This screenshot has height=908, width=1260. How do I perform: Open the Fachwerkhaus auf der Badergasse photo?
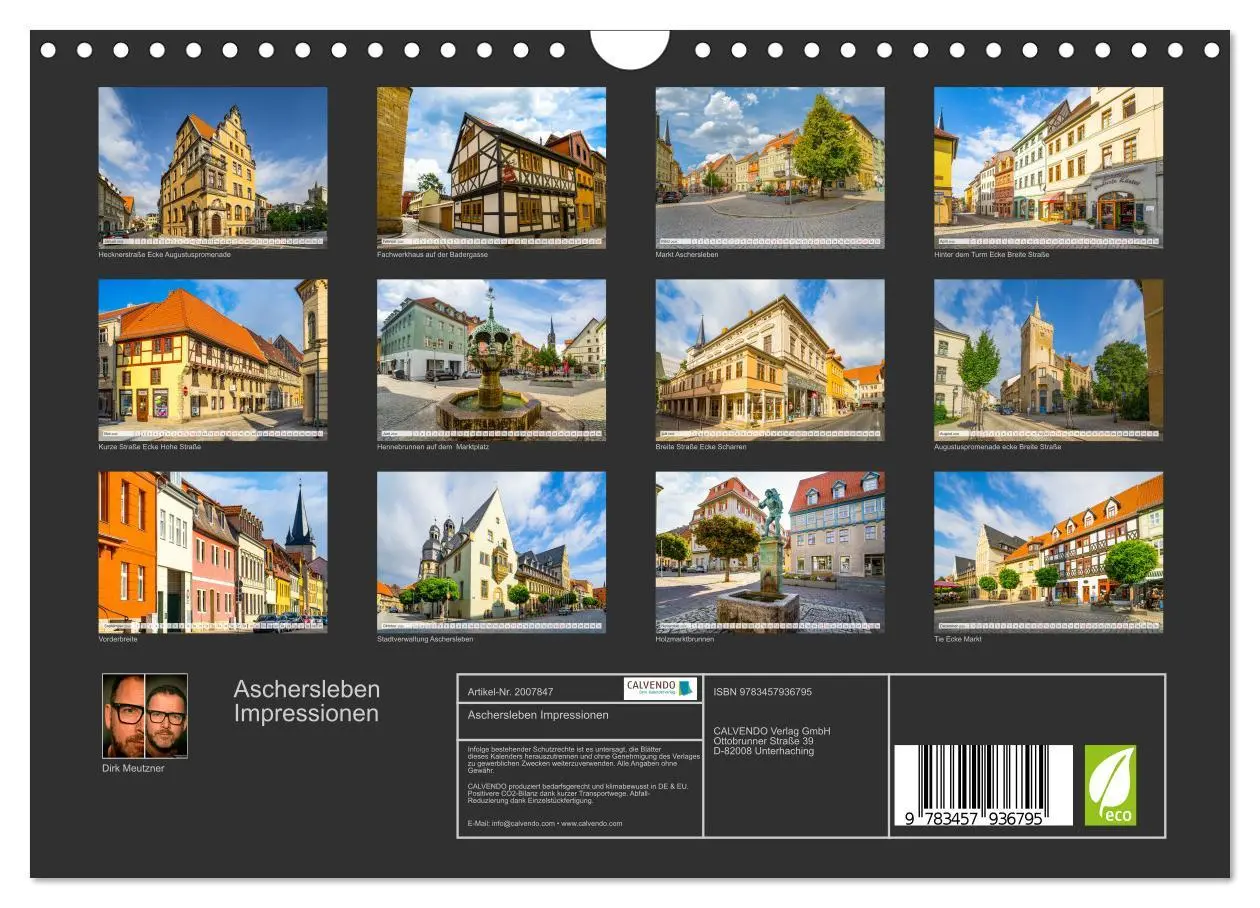[x=491, y=167]
